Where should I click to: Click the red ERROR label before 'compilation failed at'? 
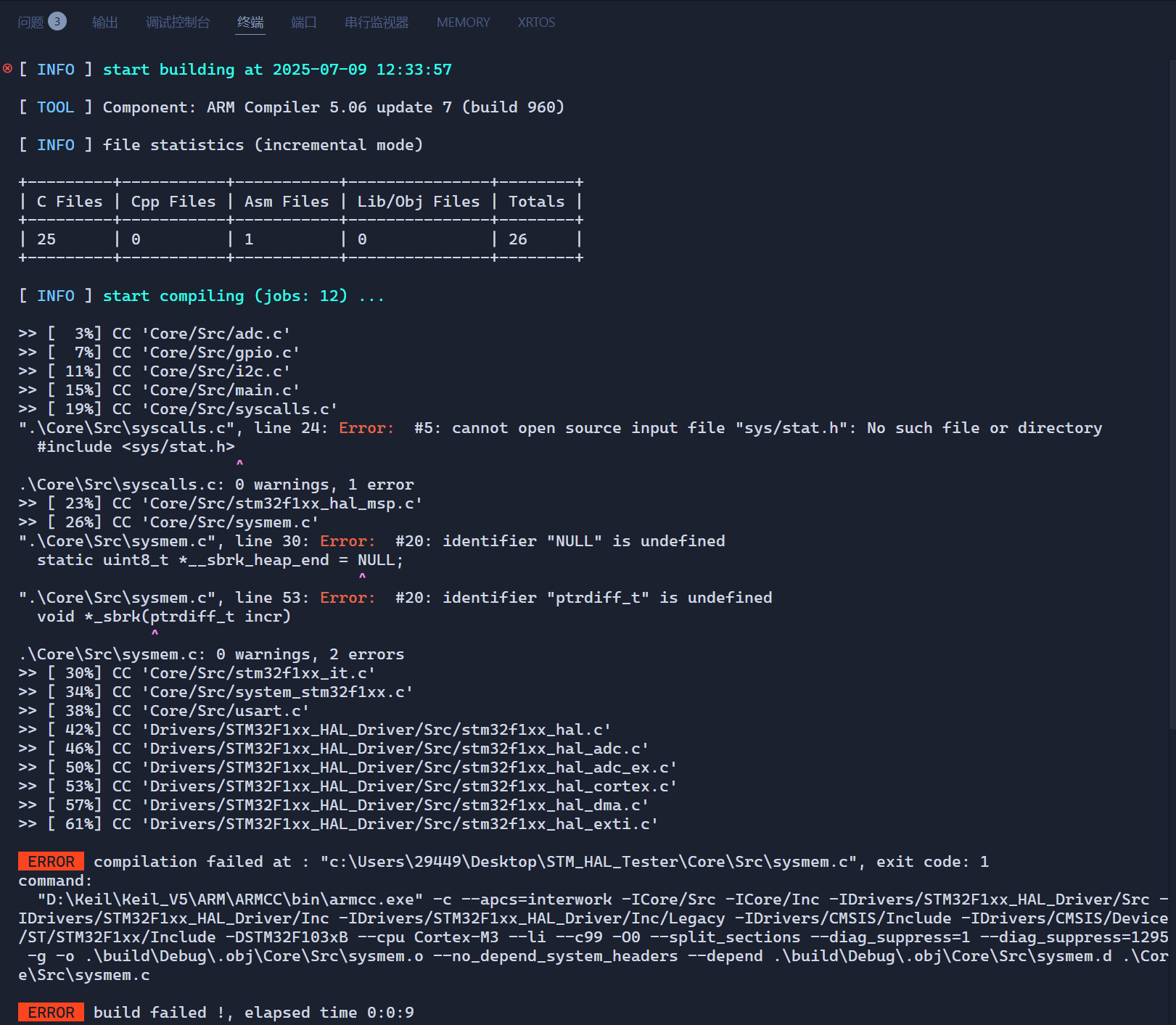pyautogui.click(x=51, y=862)
